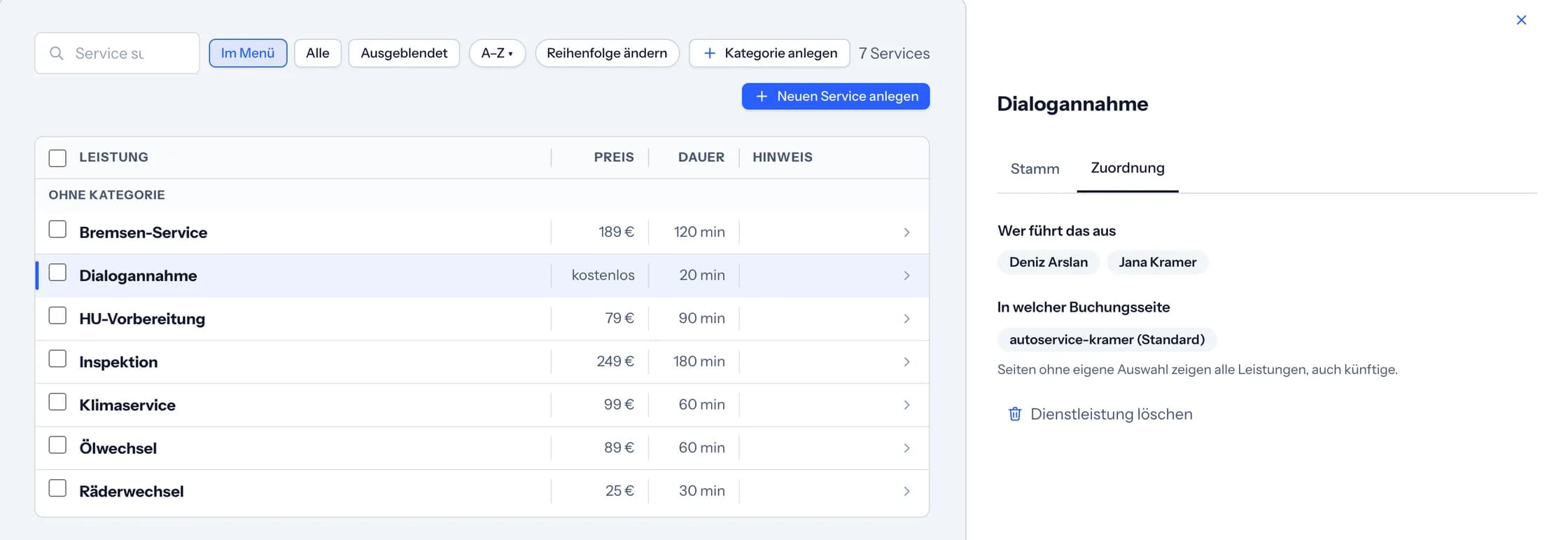The height and width of the screenshot is (540, 1568).
Task: Click the search magnifier icon
Action: click(57, 53)
